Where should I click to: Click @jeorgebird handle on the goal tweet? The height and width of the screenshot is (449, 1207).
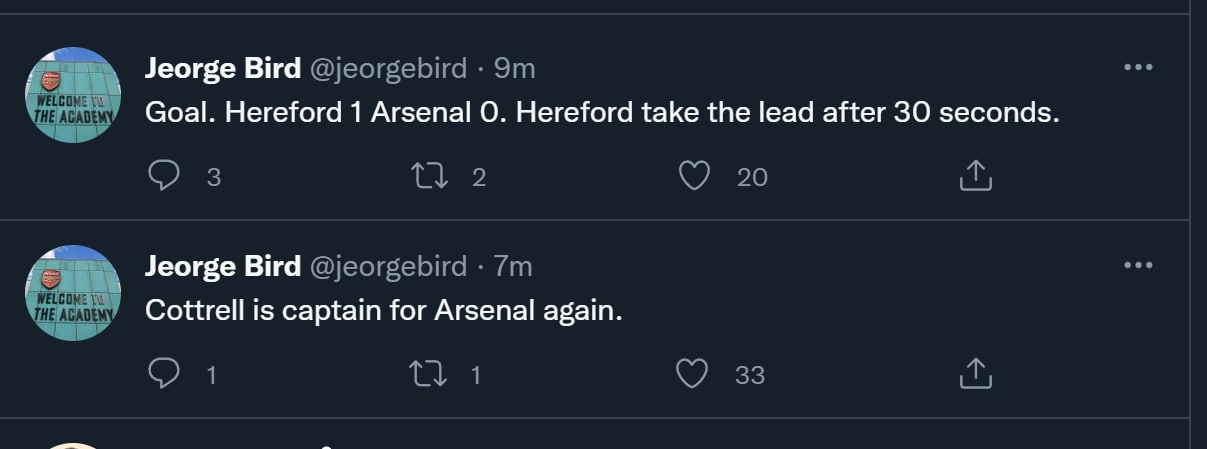(x=388, y=68)
